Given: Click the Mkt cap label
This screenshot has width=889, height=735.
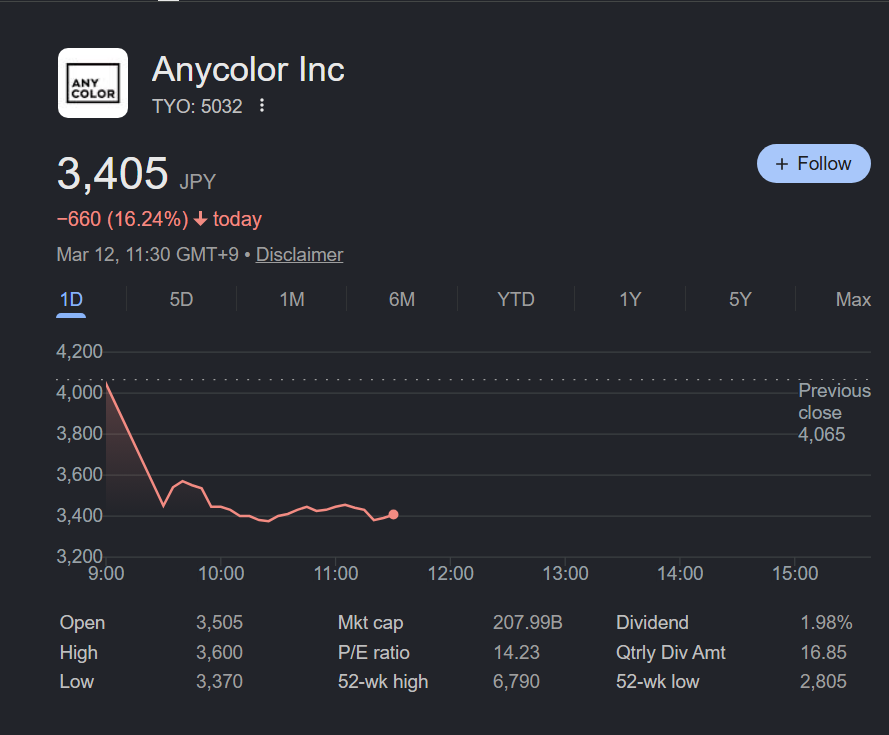Looking at the screenshot, I should point(370,623).
